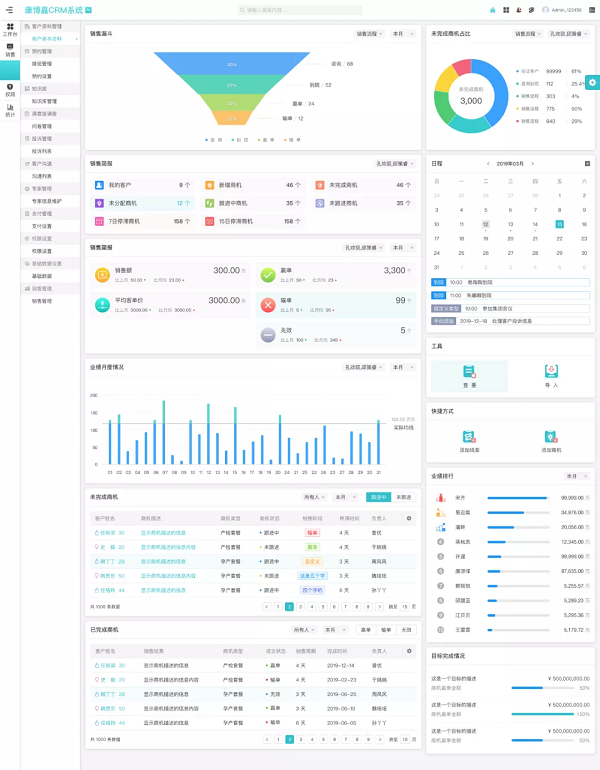
Task: Click the 添加线索 add lead shortcut icon
Action: pyautogui.click(x=469, y=440)
